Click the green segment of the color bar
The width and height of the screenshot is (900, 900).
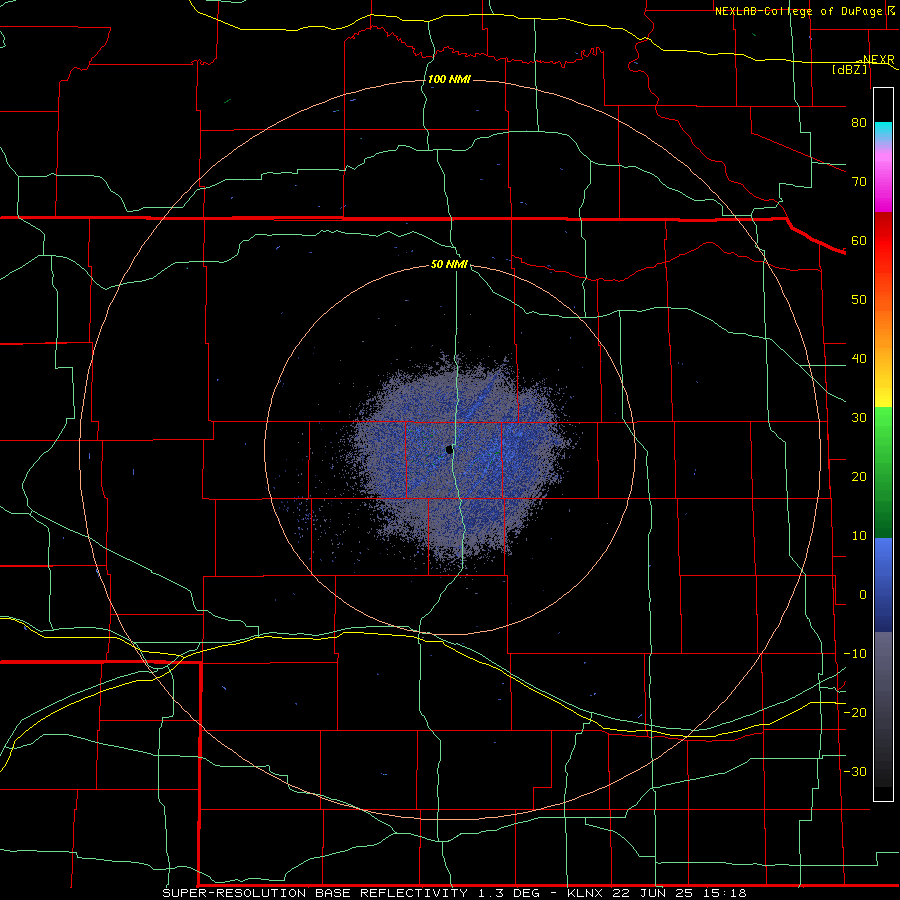point(883,472)
